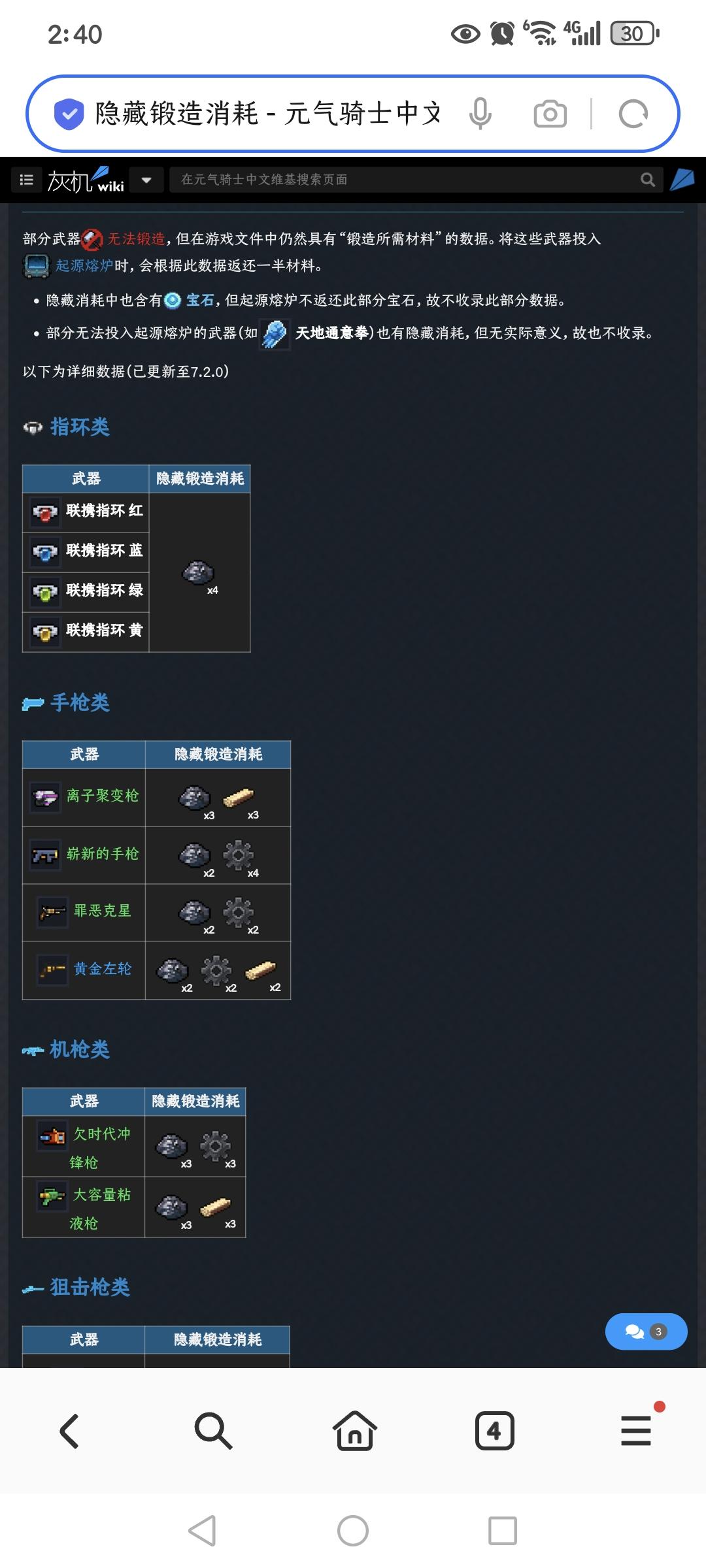Open the browser hamburger menu
This screenshot has width=706, height=1568.
(x=636, y=1431)
